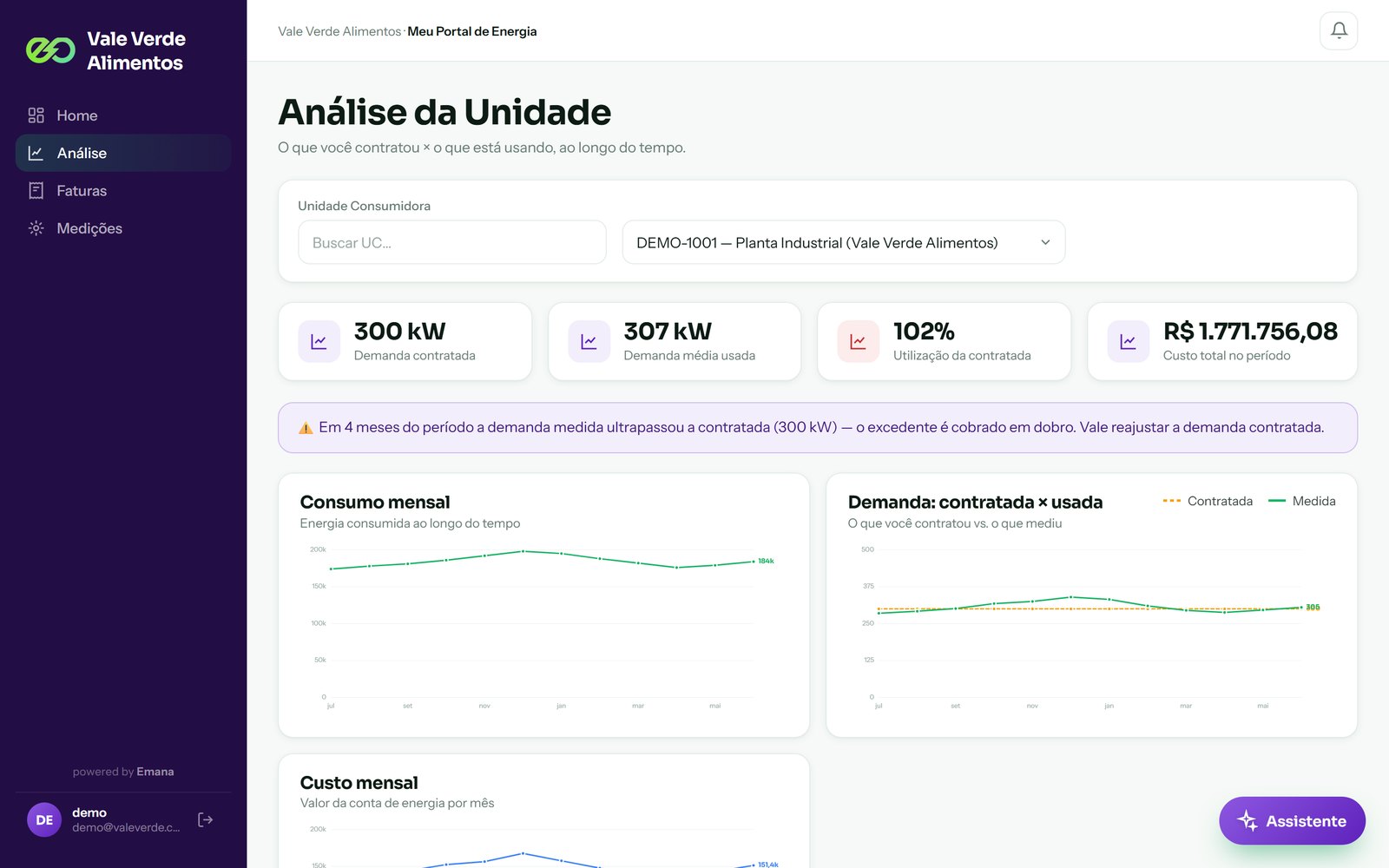Open the Assistente chat button
The width and height of the screenshot is (1389, 868).
point(1292,820)
